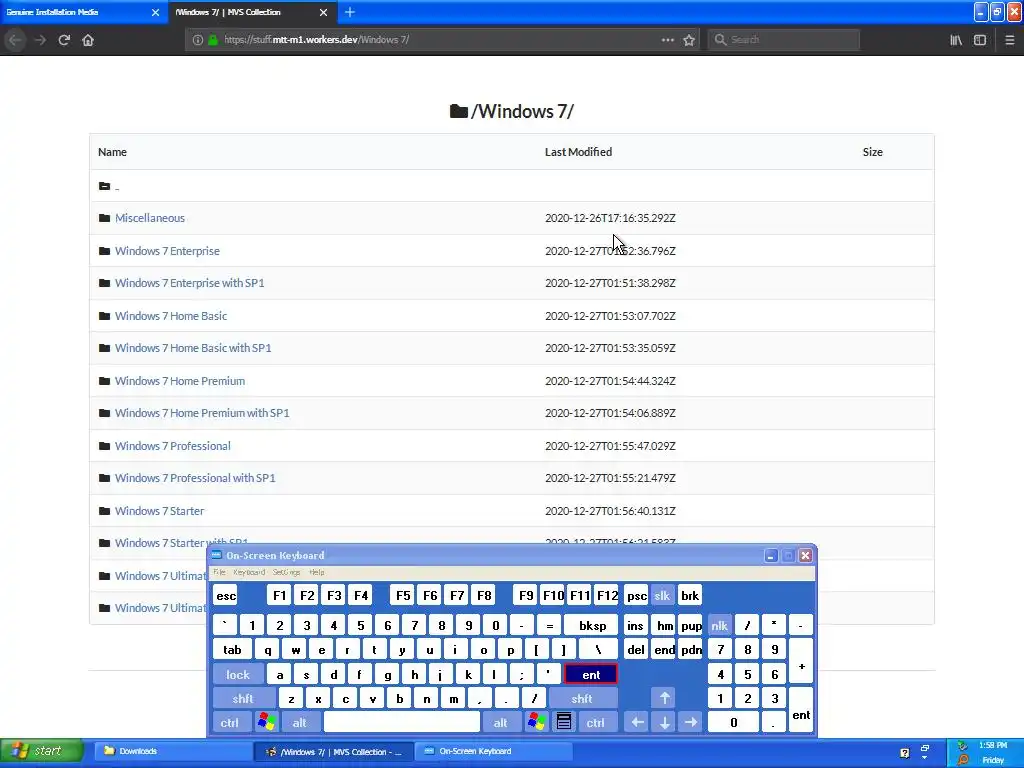Open Windows 7 Home Basic folder

171,315
